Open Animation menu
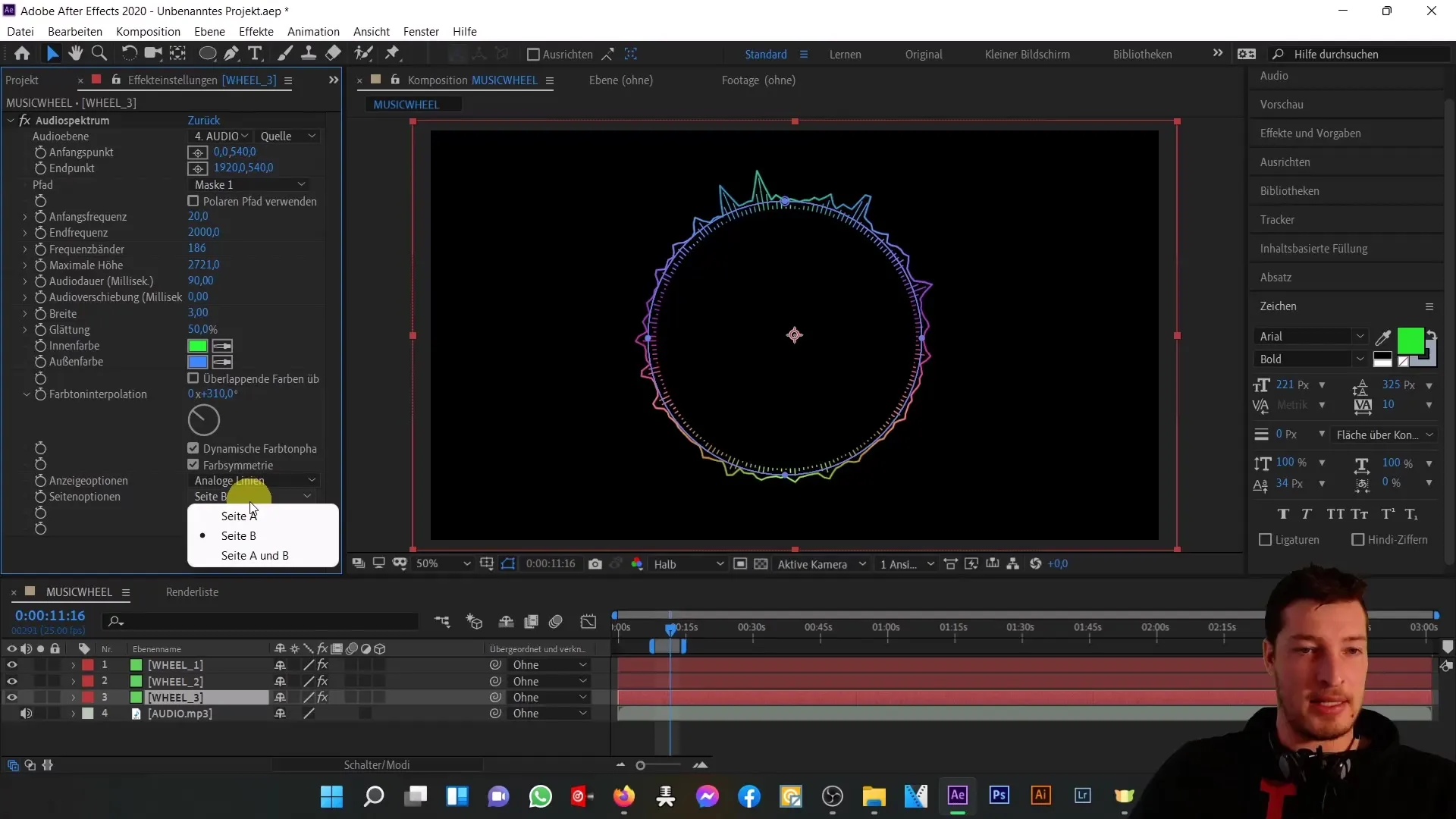Image resolution: width=1456 pixels, height=819 pixels. (313, 31)
